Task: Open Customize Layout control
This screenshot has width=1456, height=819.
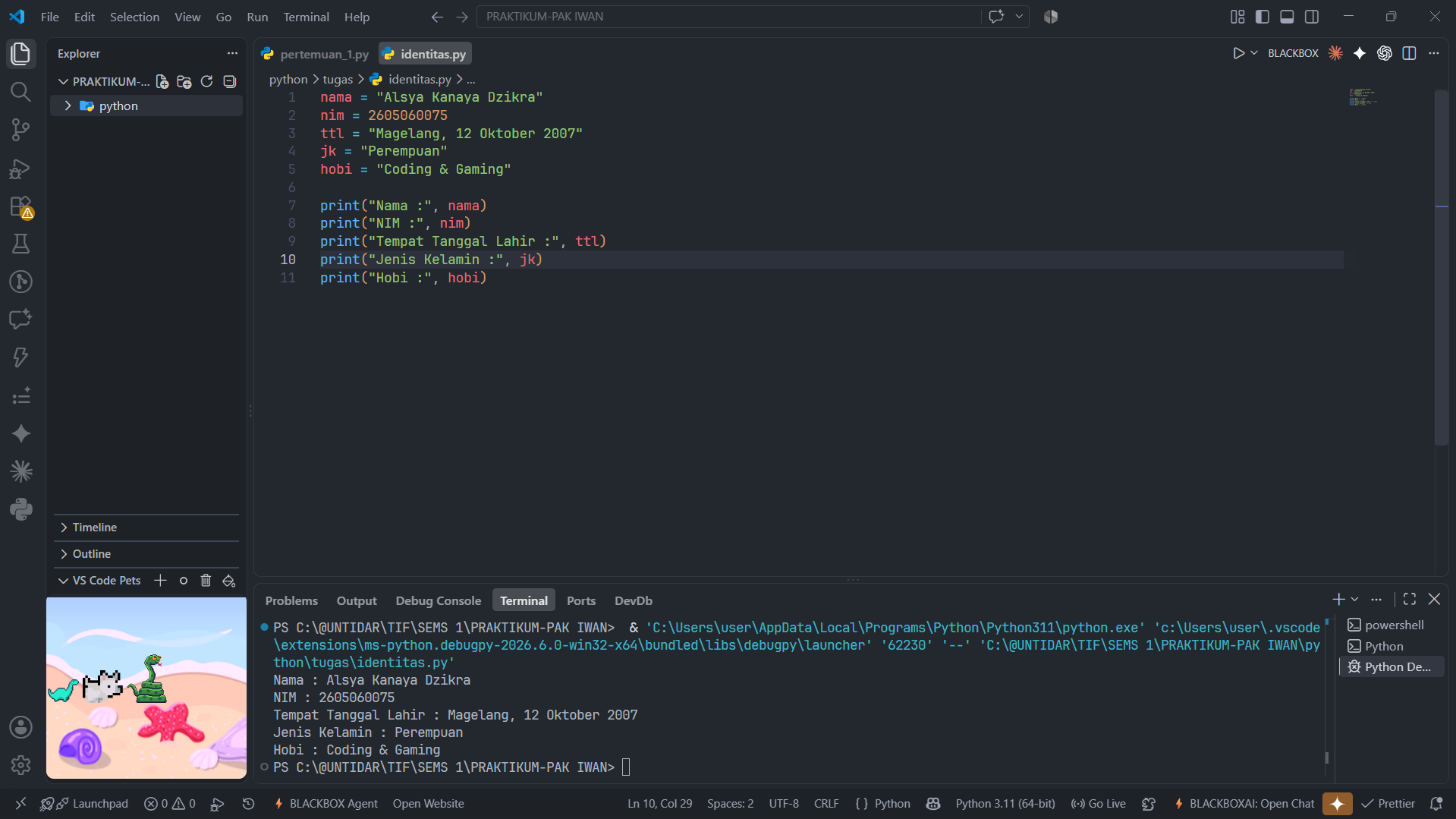Action: pyautogui.click(x=1237, y=17)
